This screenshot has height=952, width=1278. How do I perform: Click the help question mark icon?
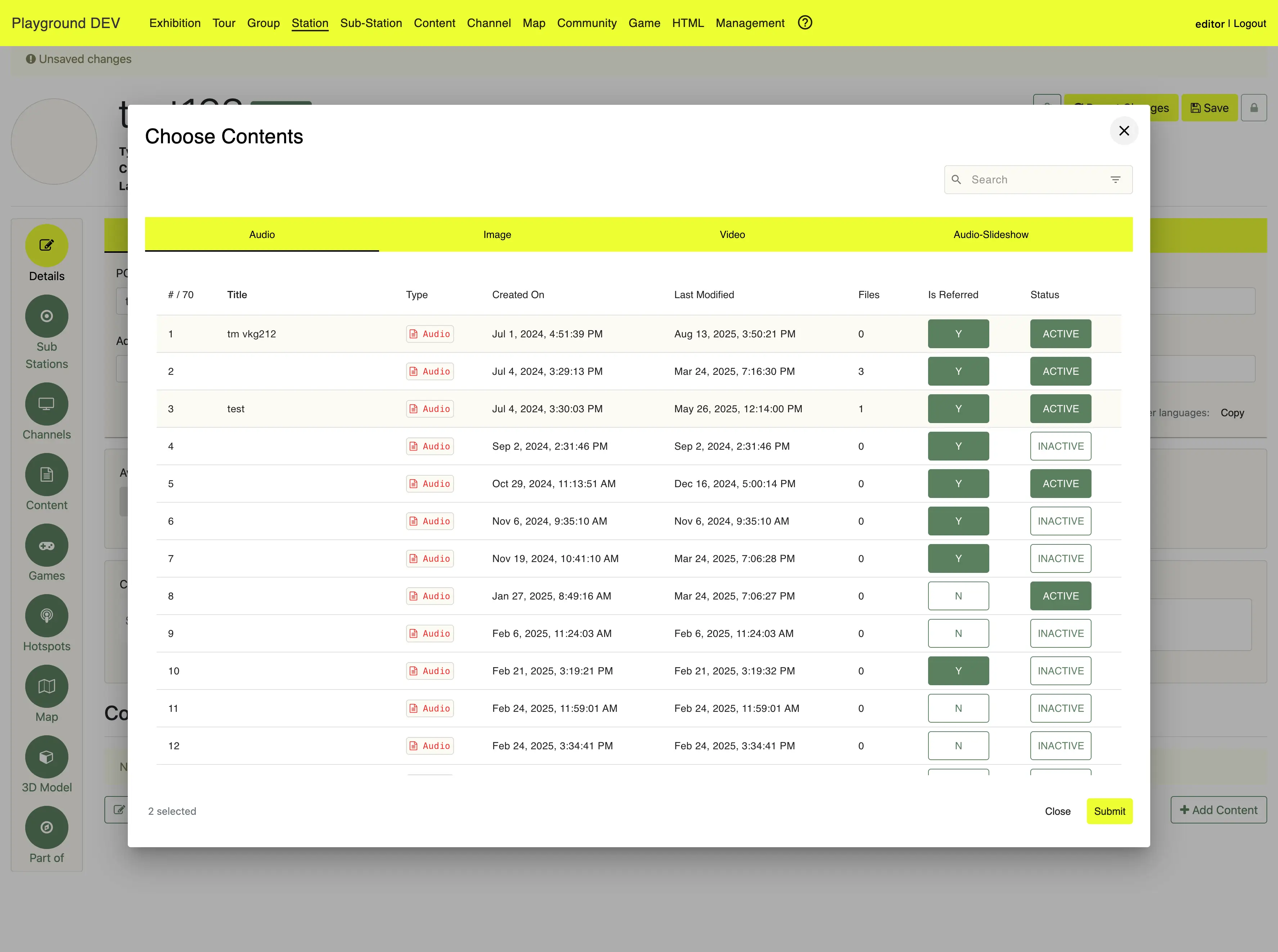coord(805,22)
